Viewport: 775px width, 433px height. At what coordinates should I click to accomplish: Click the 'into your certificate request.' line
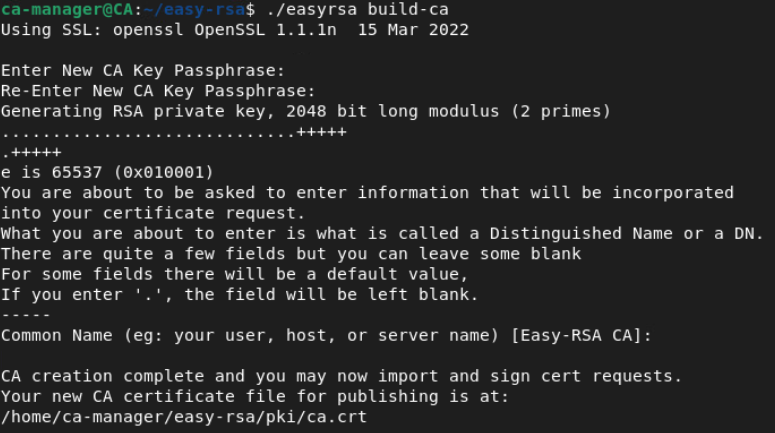150,213
